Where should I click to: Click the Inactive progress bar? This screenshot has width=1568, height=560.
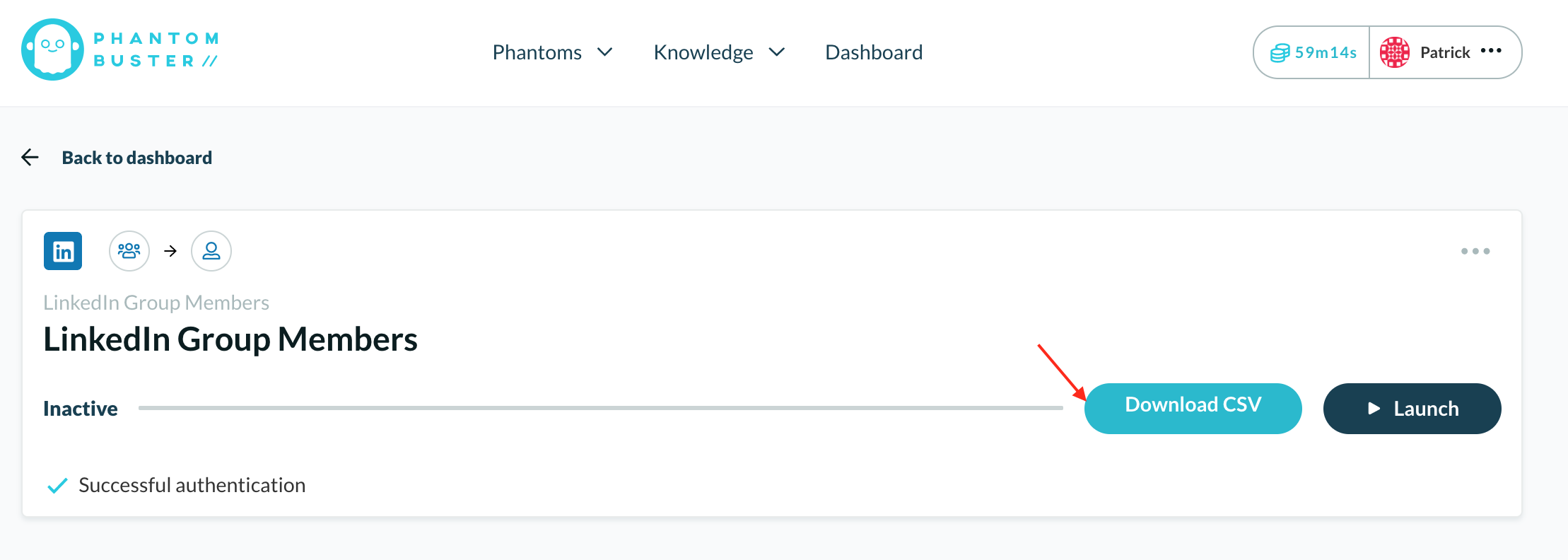[601, 408]
